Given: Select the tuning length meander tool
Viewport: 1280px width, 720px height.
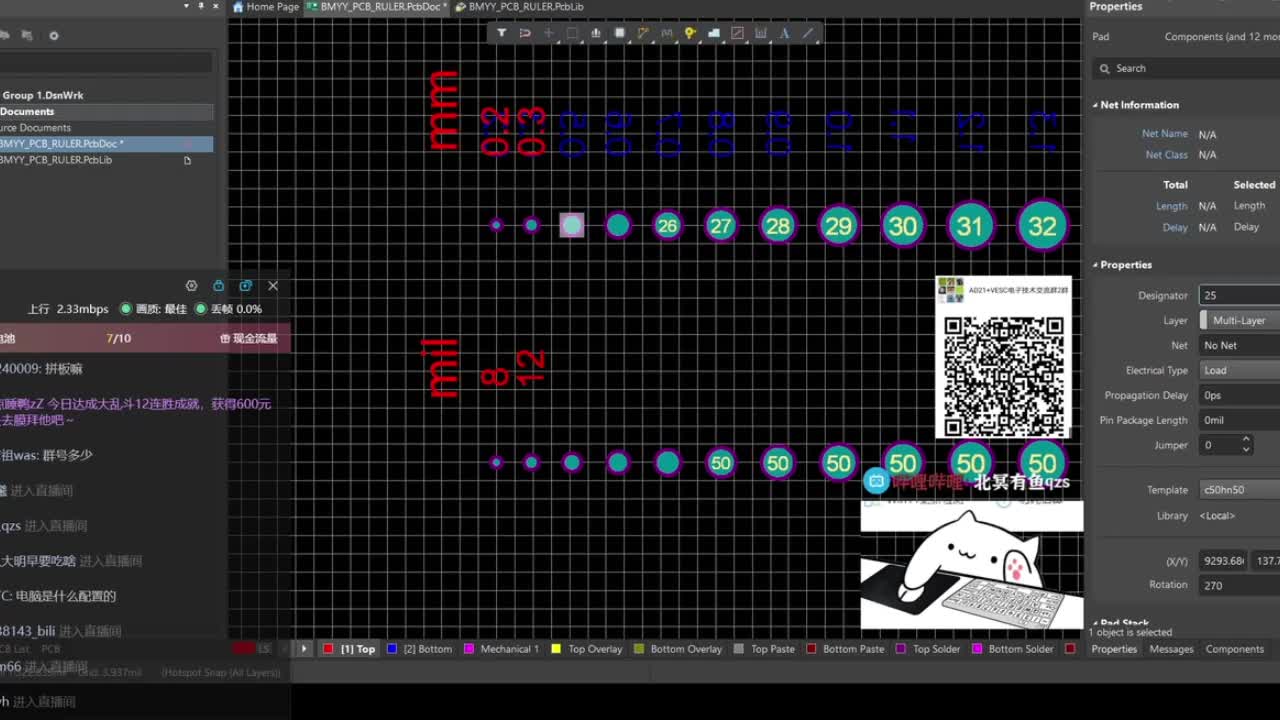Looking at the screenshot, I should (666, 33).
